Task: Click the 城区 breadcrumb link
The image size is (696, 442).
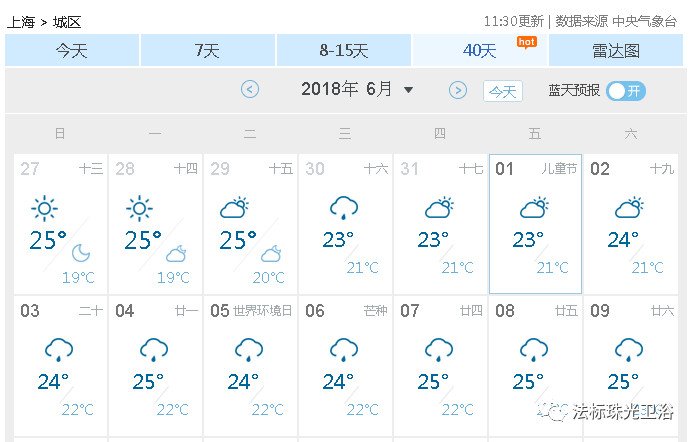Action: [x=67, y=21]
